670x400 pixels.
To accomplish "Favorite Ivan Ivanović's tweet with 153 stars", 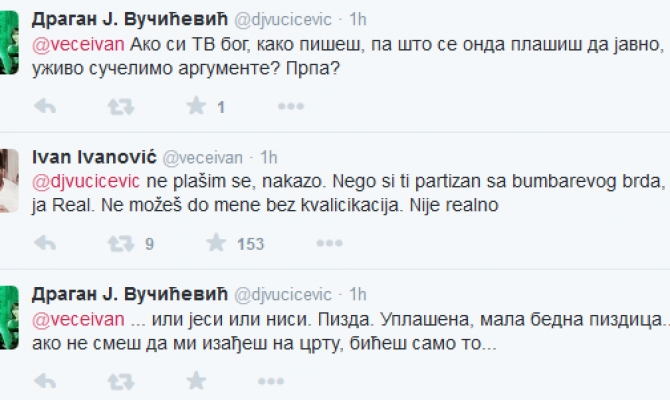I will pyautogui.click(x=215, y=243).
